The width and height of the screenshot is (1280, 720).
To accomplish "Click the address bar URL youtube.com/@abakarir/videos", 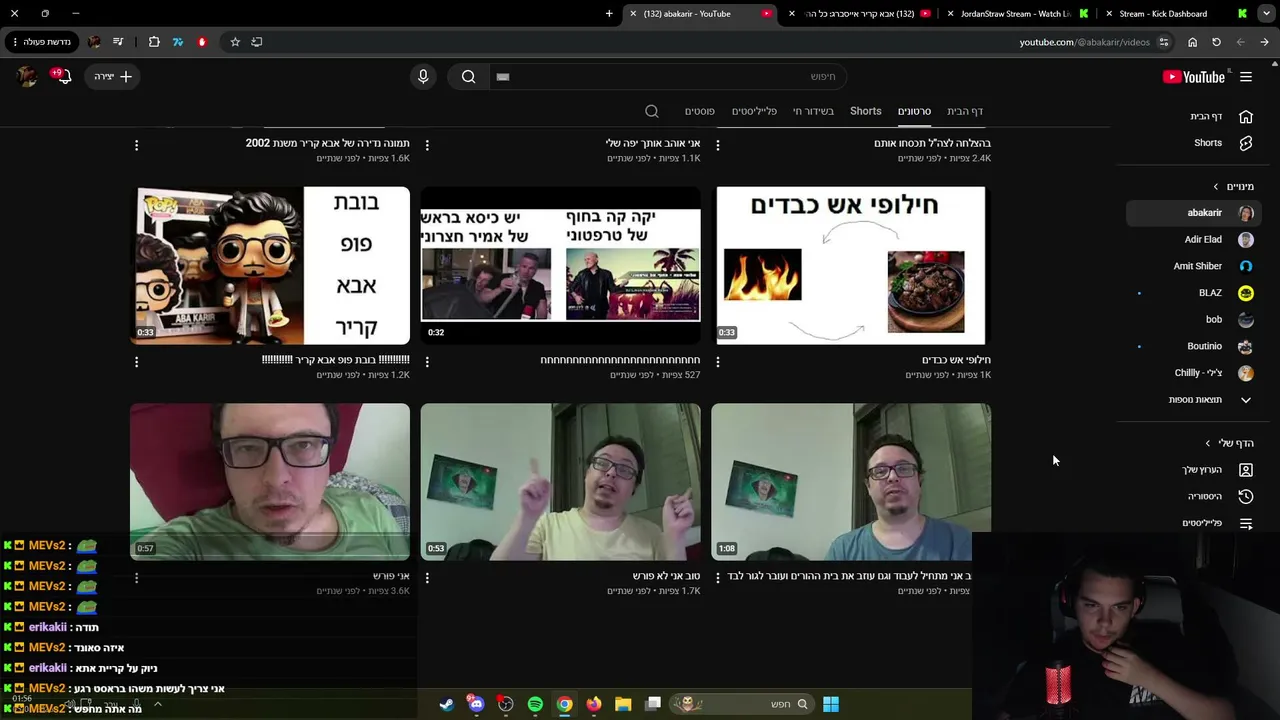I will coord(1085,42).
